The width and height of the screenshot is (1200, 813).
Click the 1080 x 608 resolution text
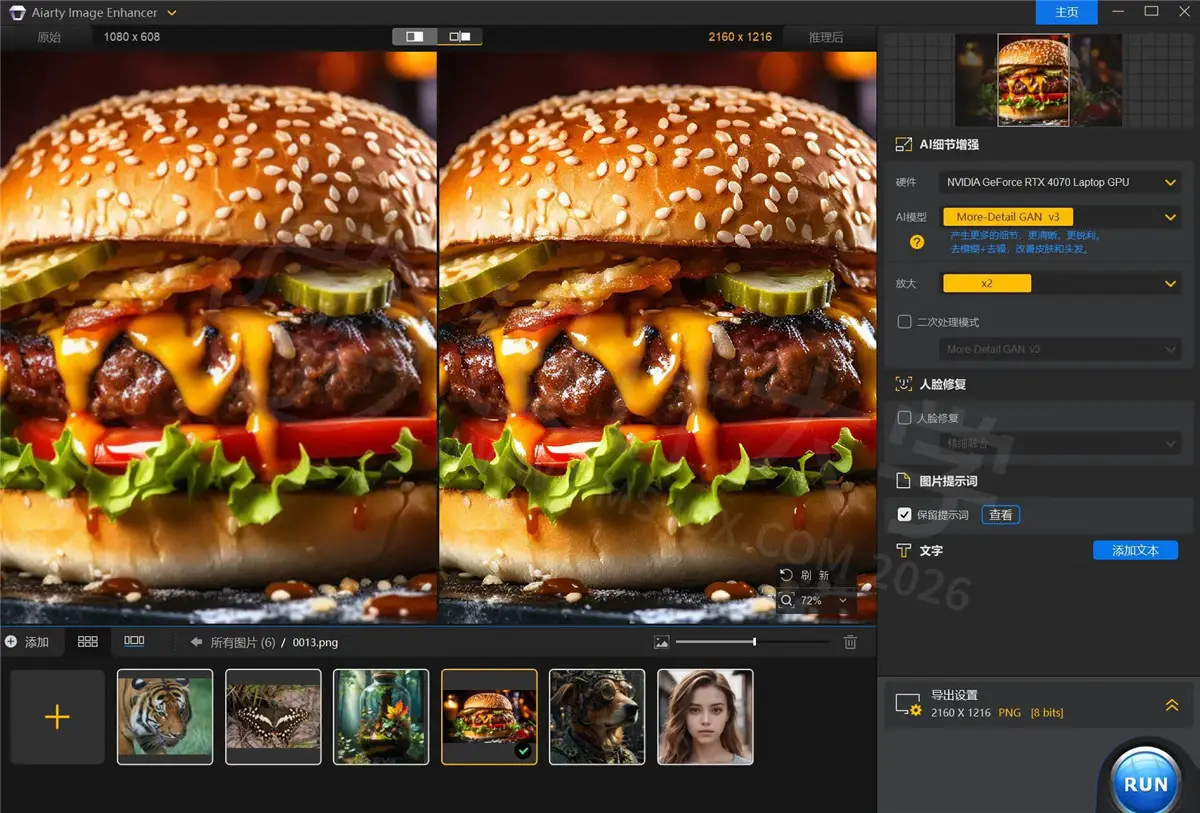(132, 37)
